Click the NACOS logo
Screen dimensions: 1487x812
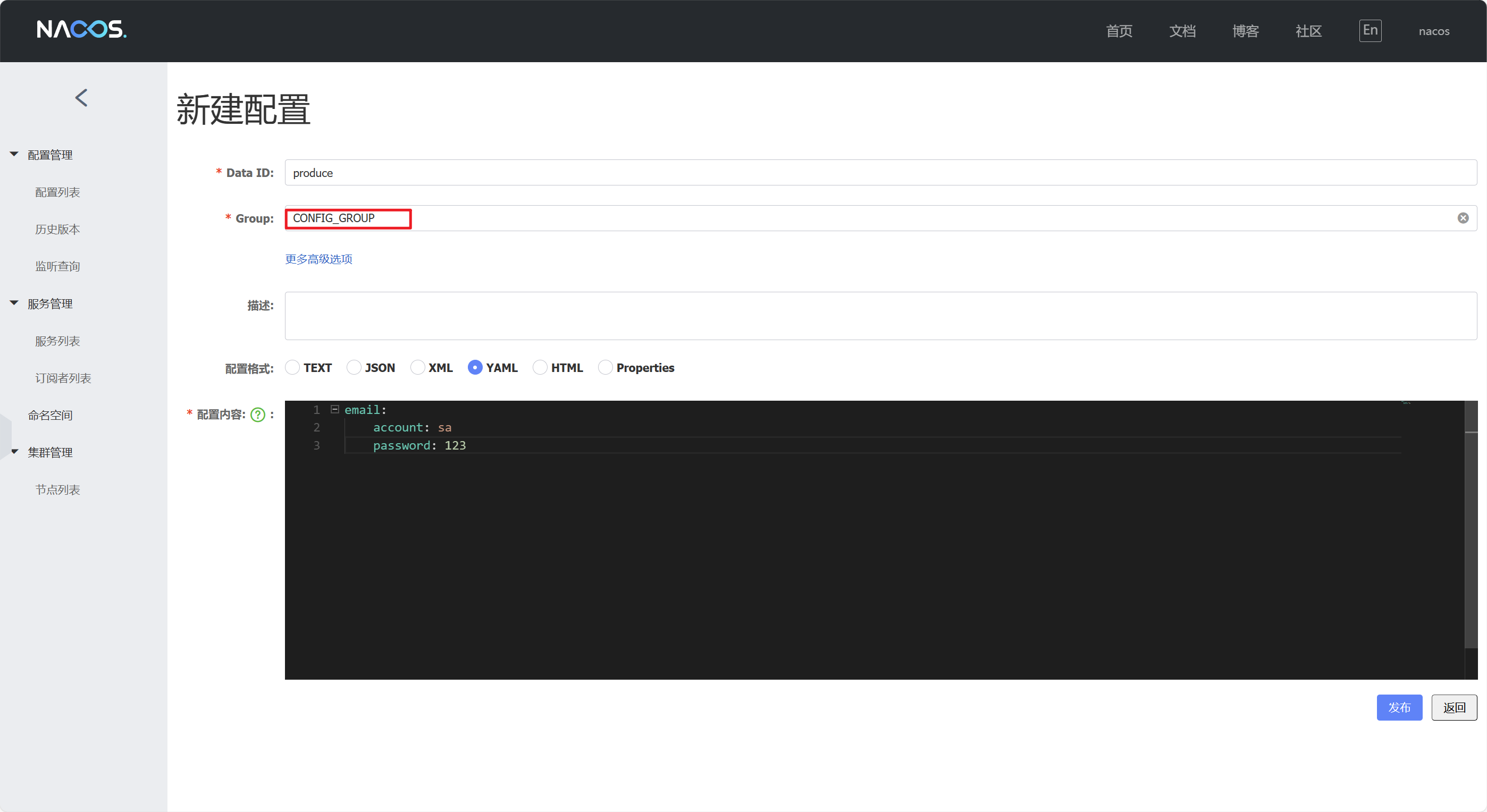[x=81, y=29]
